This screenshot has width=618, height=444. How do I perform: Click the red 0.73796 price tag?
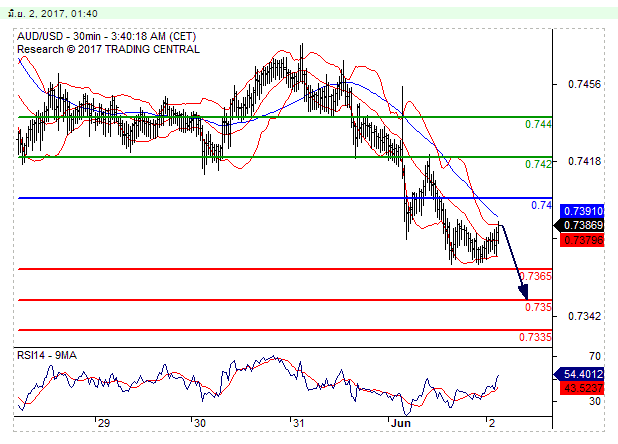coord(582,240)
